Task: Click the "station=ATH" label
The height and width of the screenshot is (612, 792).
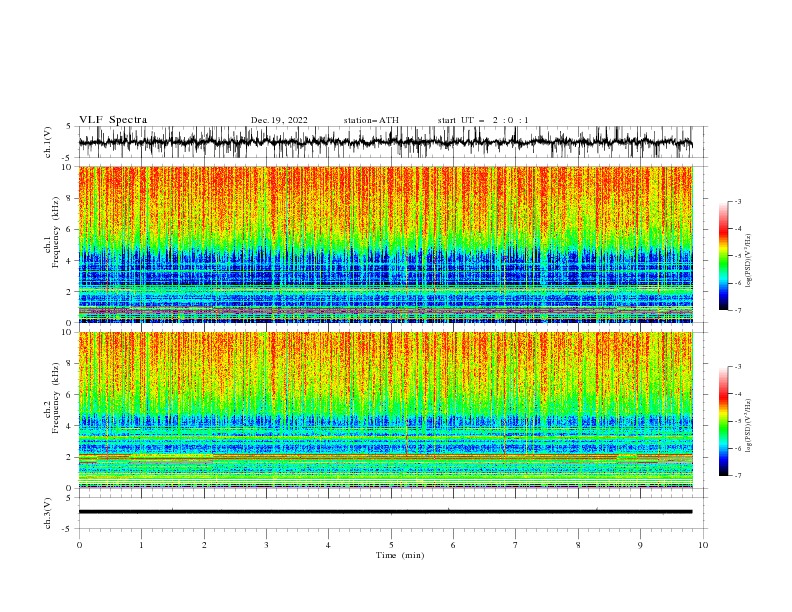Action: pos(371,120)
